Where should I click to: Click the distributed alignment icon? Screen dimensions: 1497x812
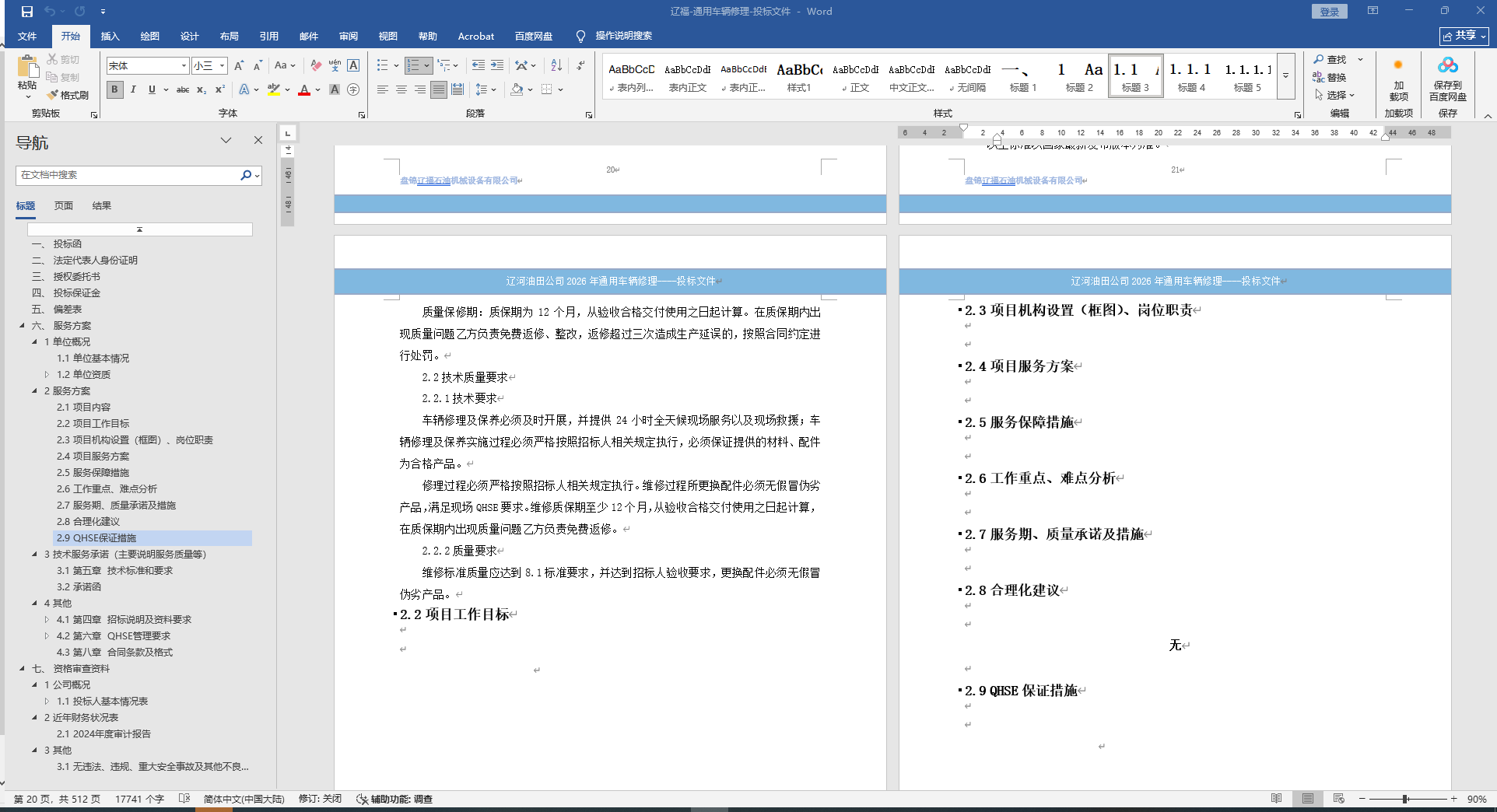point(458,89)
